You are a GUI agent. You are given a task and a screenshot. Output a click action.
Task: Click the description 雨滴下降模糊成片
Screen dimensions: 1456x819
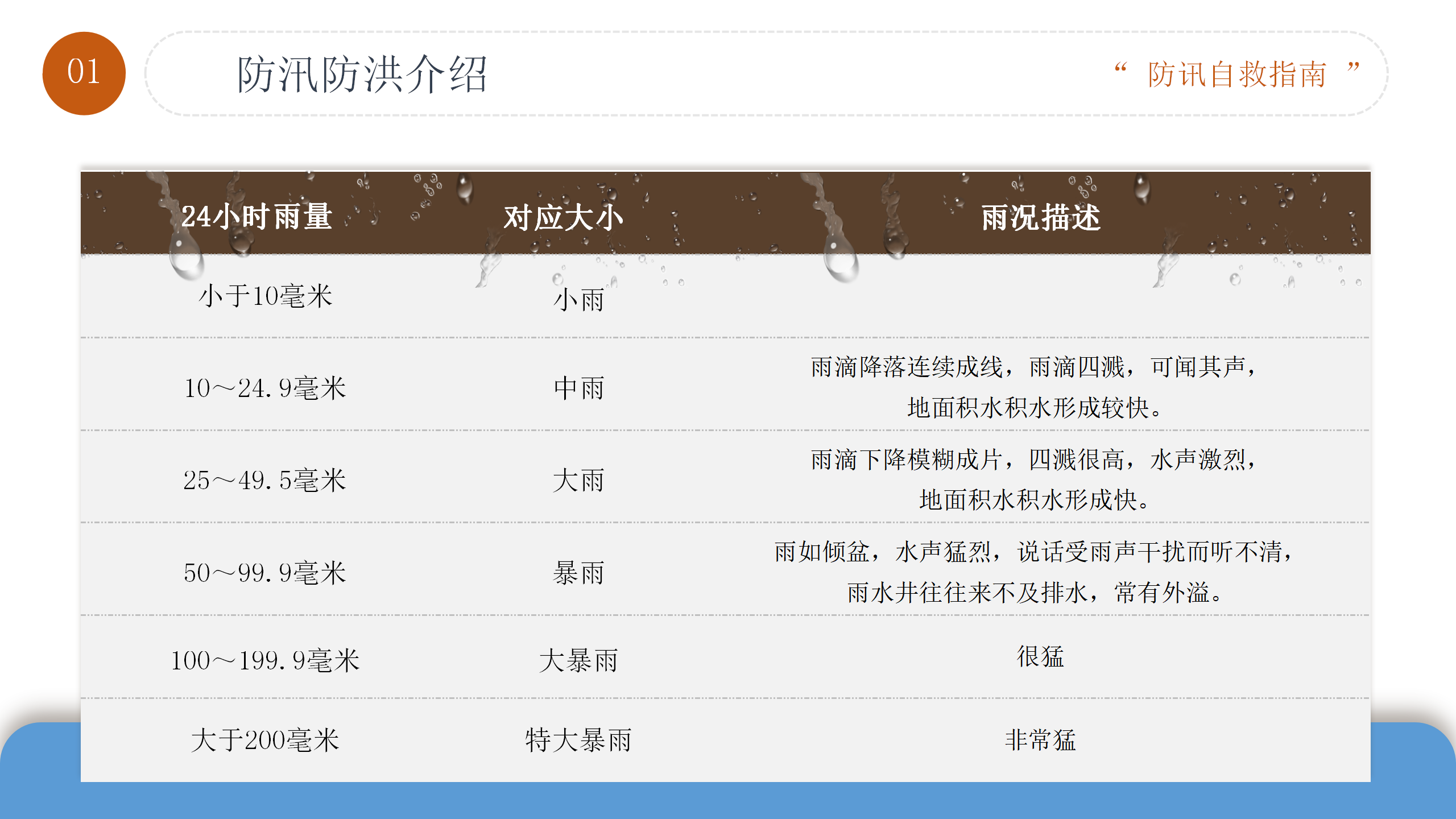(x=907, y=460)
